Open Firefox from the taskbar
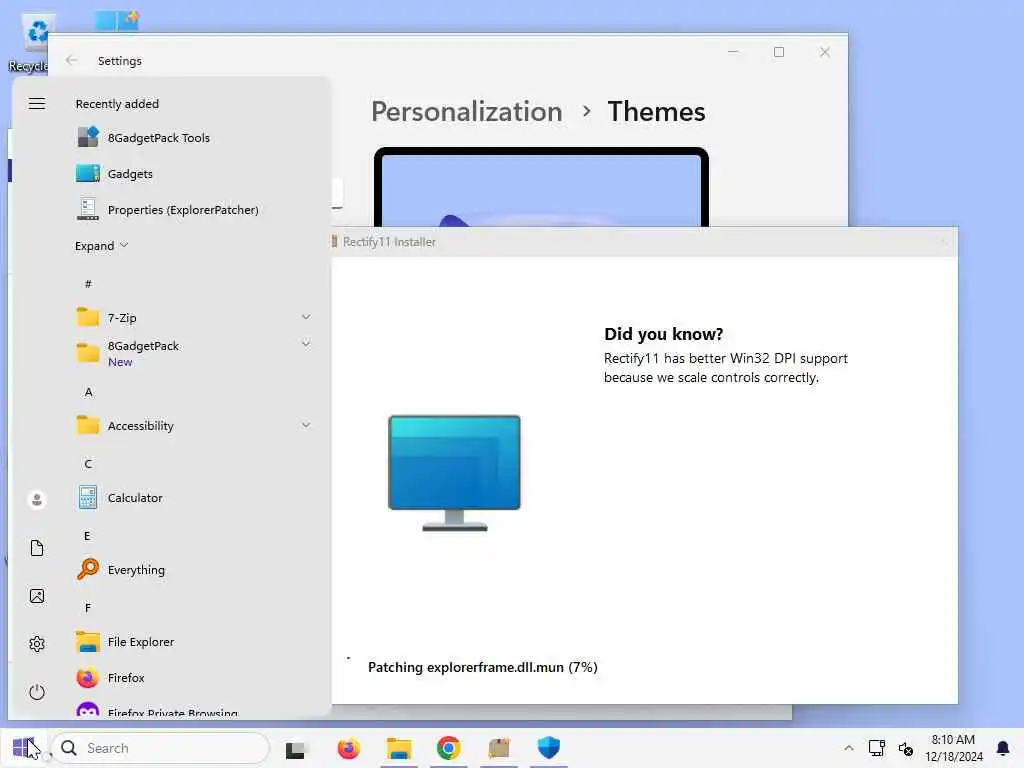The height and width of the screenshot is (768, 1024). click(348, 748)
